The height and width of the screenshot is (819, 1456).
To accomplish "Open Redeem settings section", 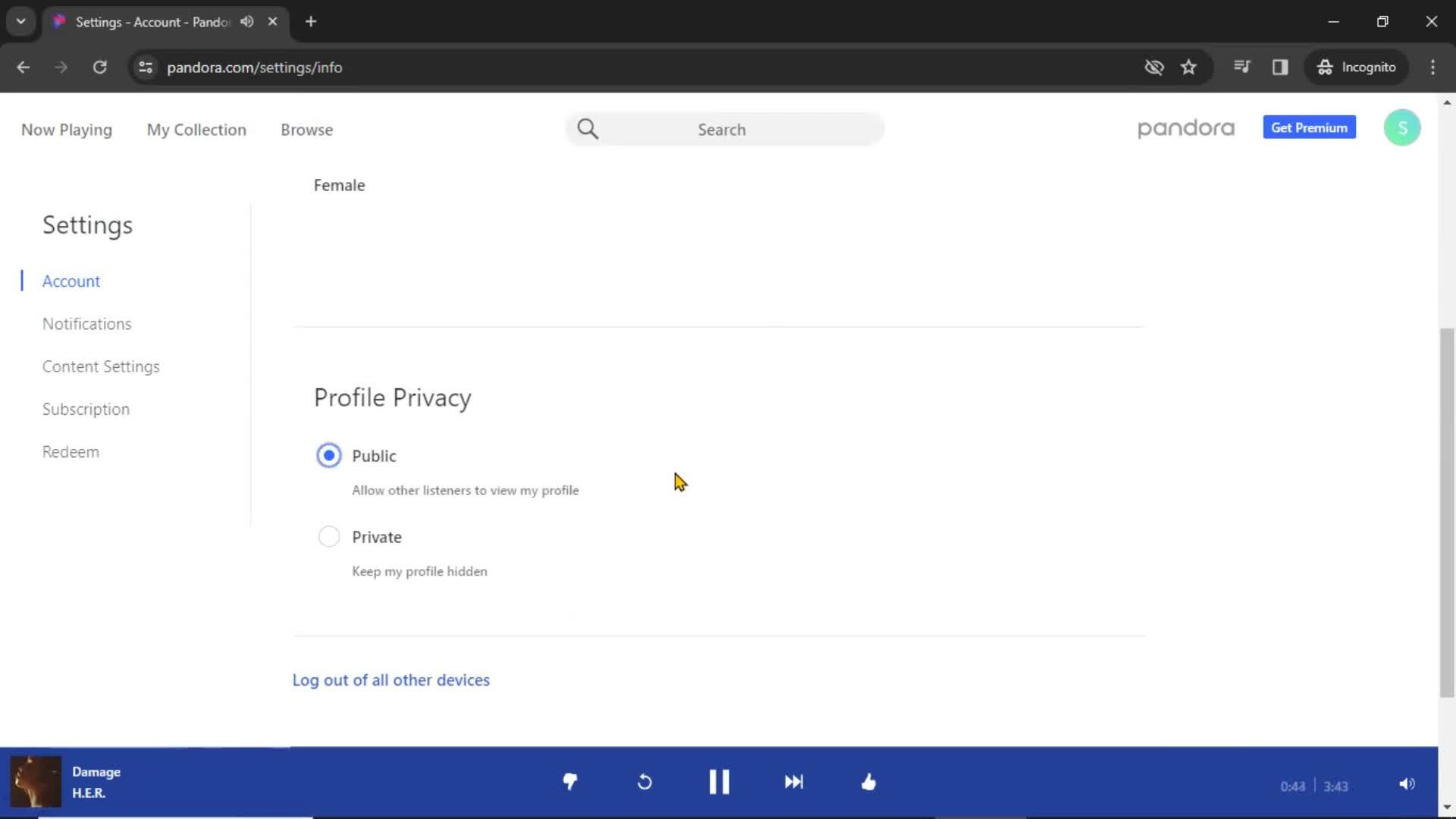I will (x=71, y=452).
